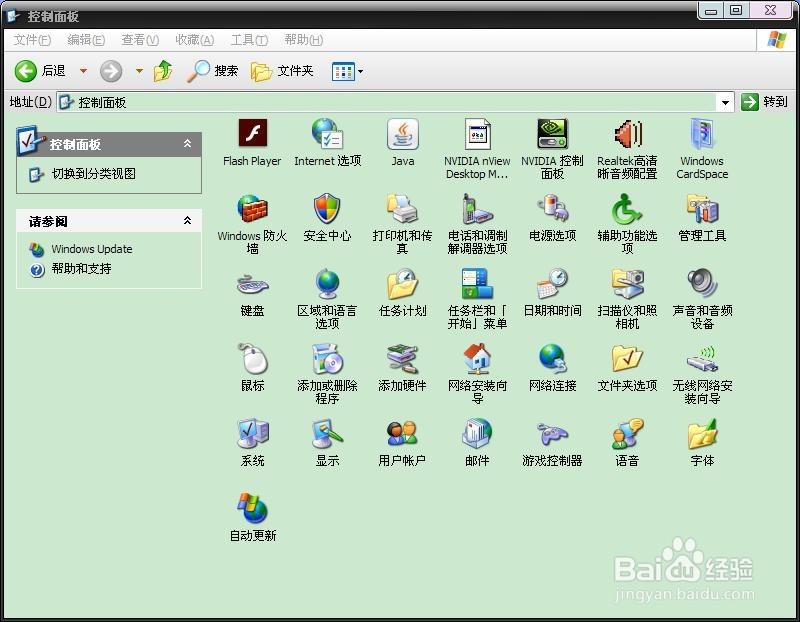
Task: Open 日期和时间 icon
Action: pyautogui.click(x=552, y=284)
